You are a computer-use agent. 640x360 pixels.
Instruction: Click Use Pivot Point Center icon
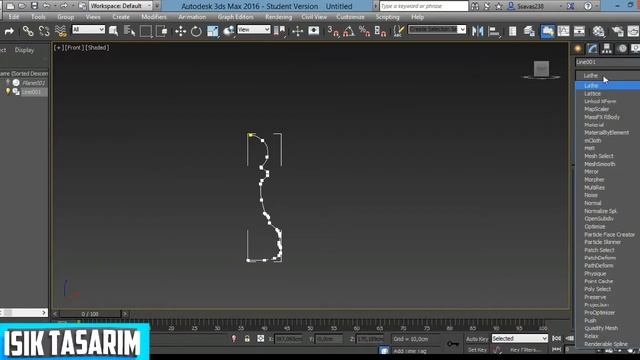(280, 31)
